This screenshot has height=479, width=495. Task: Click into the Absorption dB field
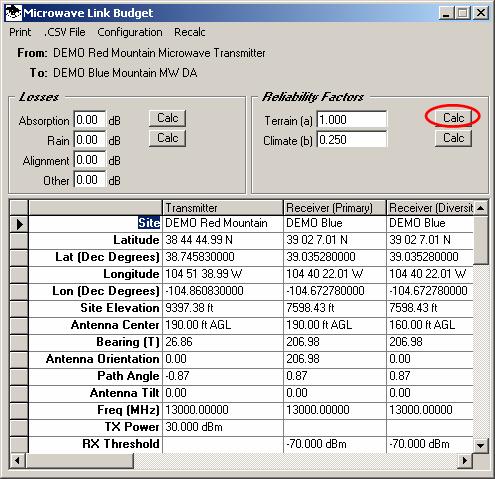click(90, 120)
